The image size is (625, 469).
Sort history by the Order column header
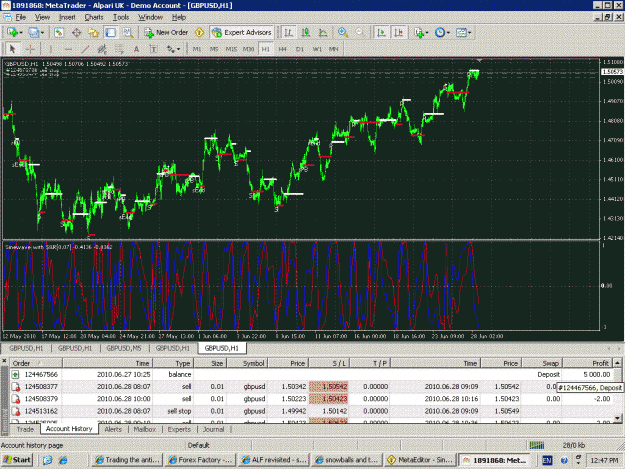point(35,363)
